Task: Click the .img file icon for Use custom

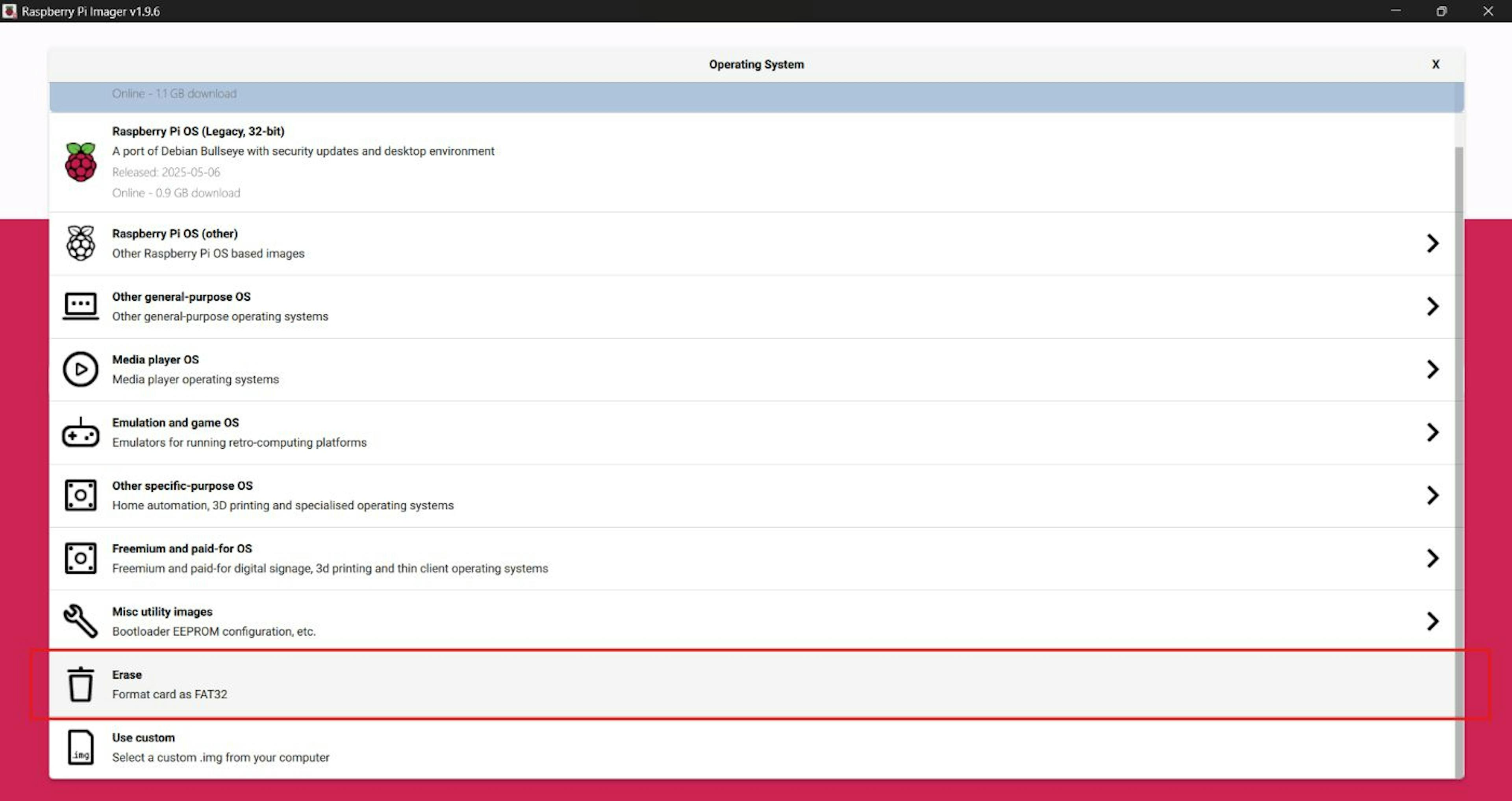Action: click(x=80, y=747)
